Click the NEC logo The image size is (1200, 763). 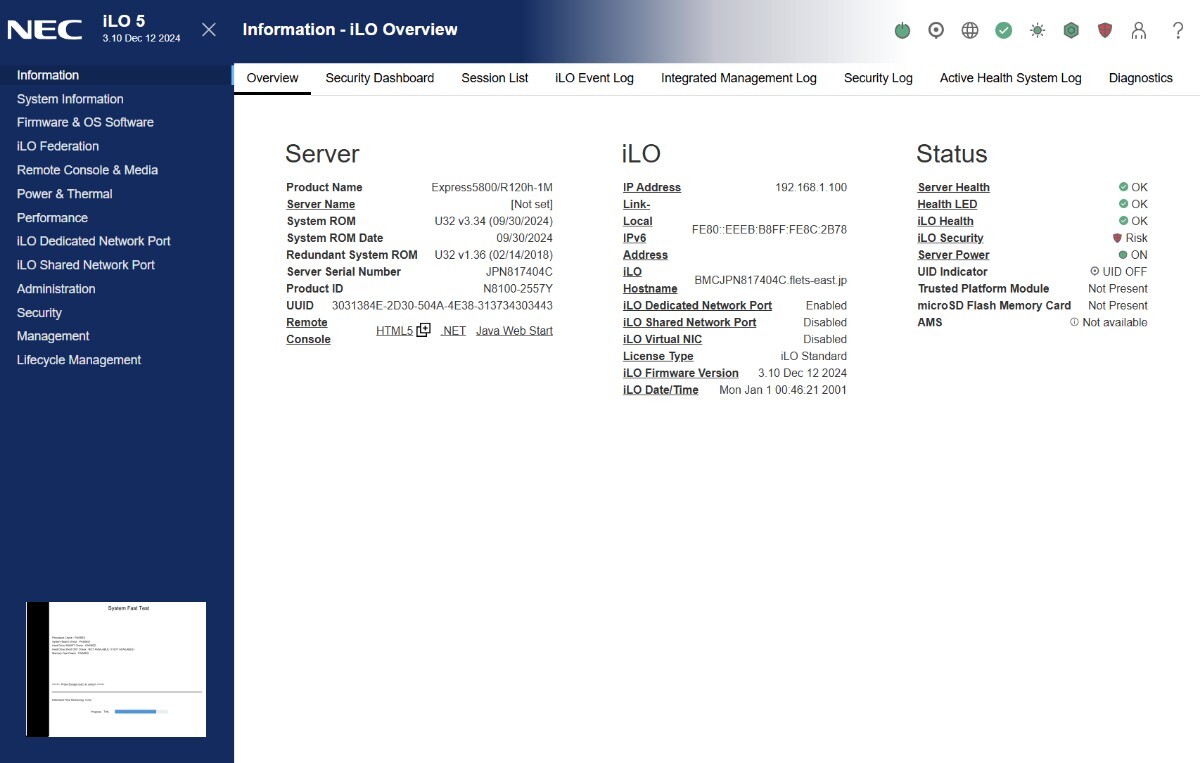pos(45,30)
